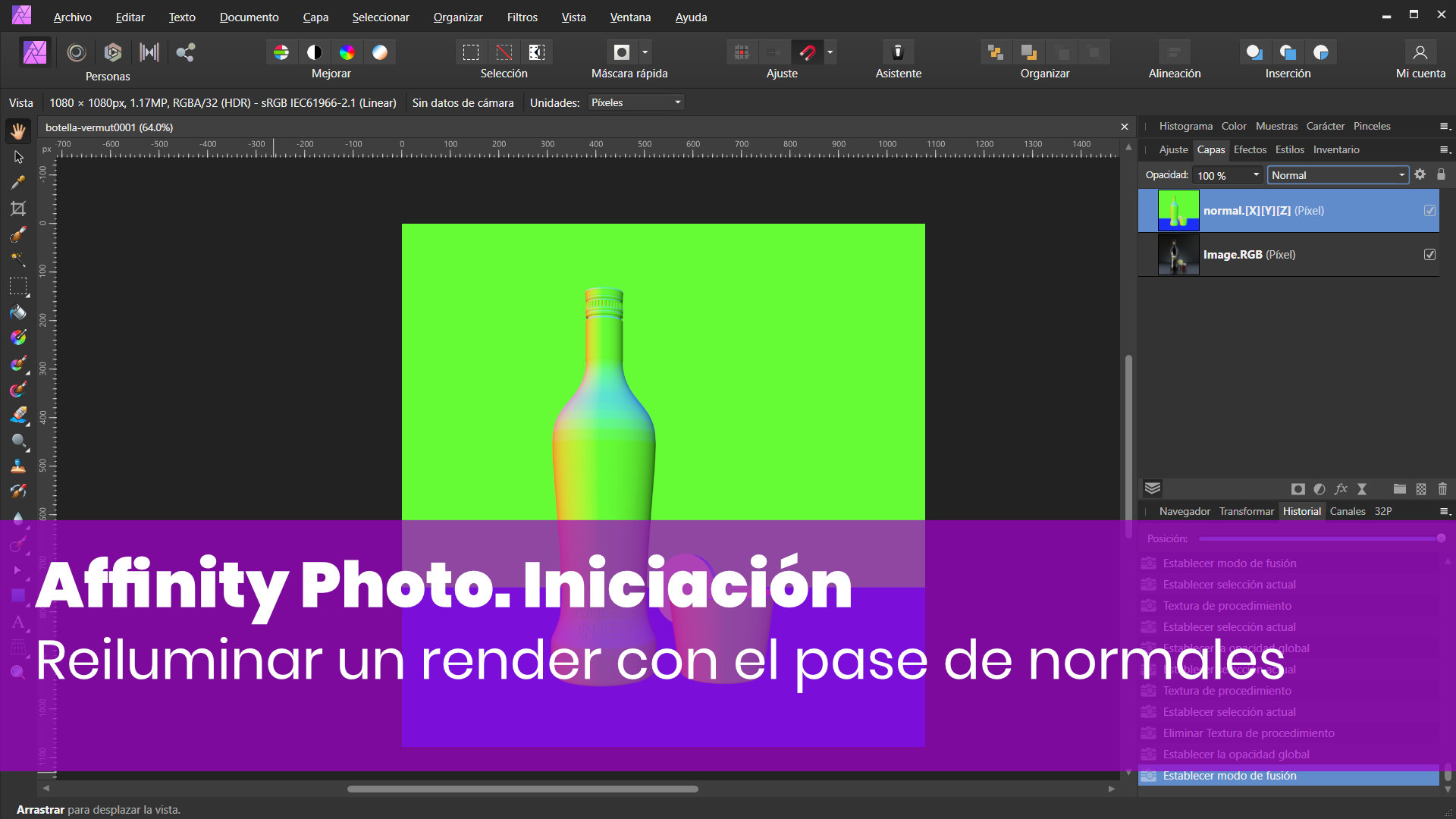1456x819 pixels.
Task: Open the Opacidad 100 % dropdown
Action: point(1228,175)
